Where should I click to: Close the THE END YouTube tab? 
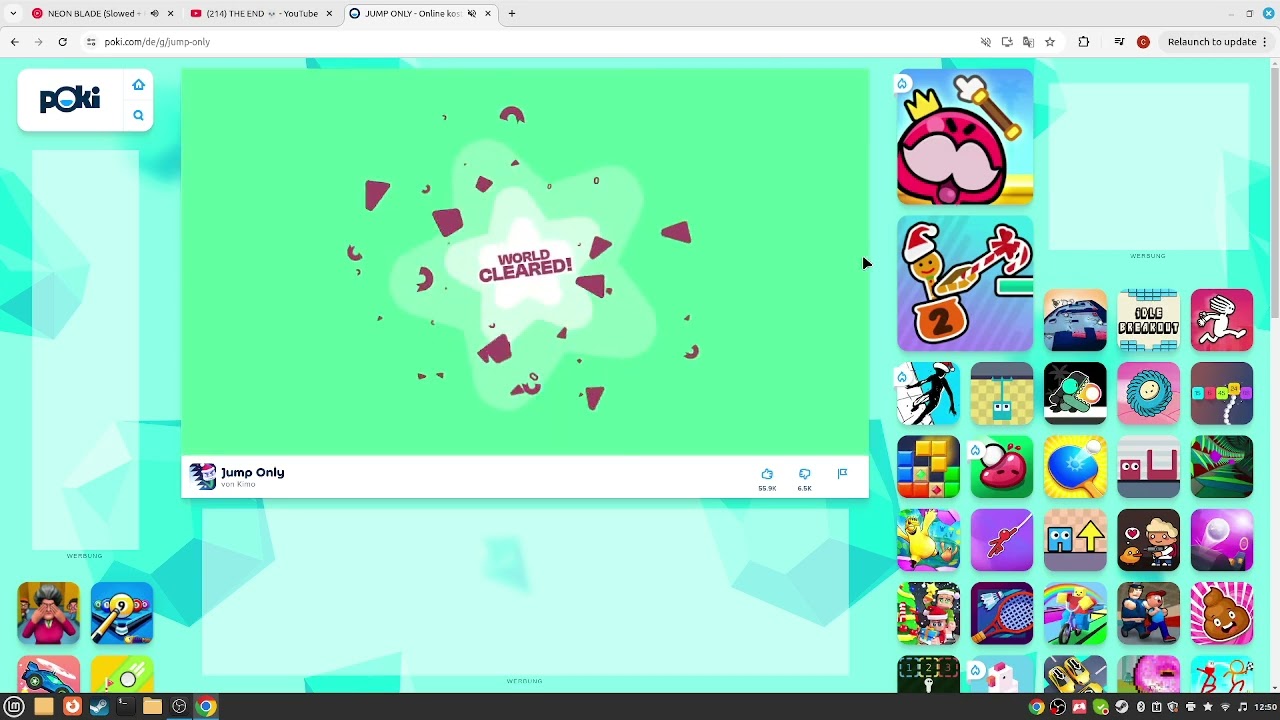click(x=329, y=14)
